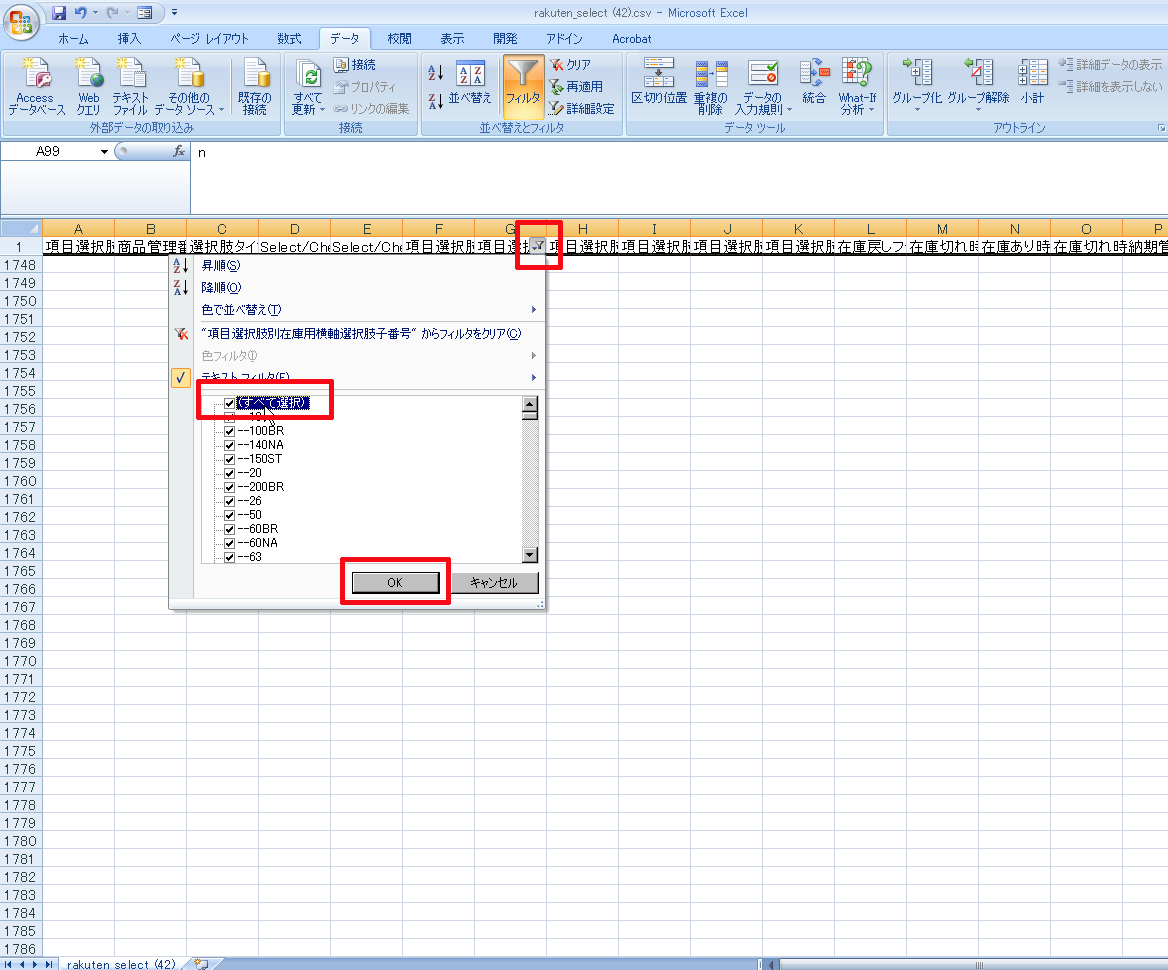Image resolution: width=1168 pixels, height=970 pixels.
Task: Open the Name Box dropdown arrow
Action: 104,151
